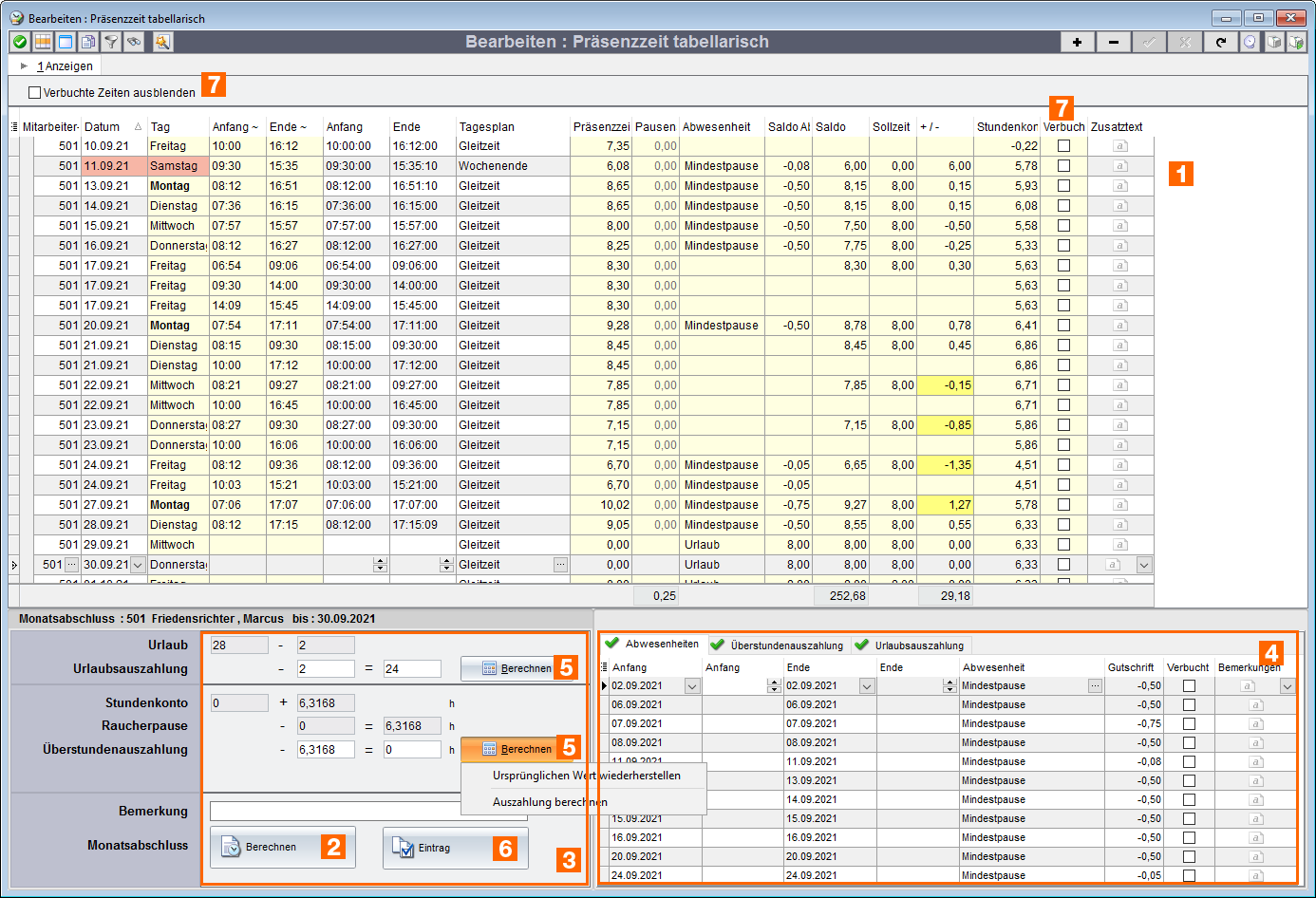Viewport: 1316px width, 898px height.
Task: Open Anfang date dropdown for 02.09.2021
Action: tap(692, 685)
